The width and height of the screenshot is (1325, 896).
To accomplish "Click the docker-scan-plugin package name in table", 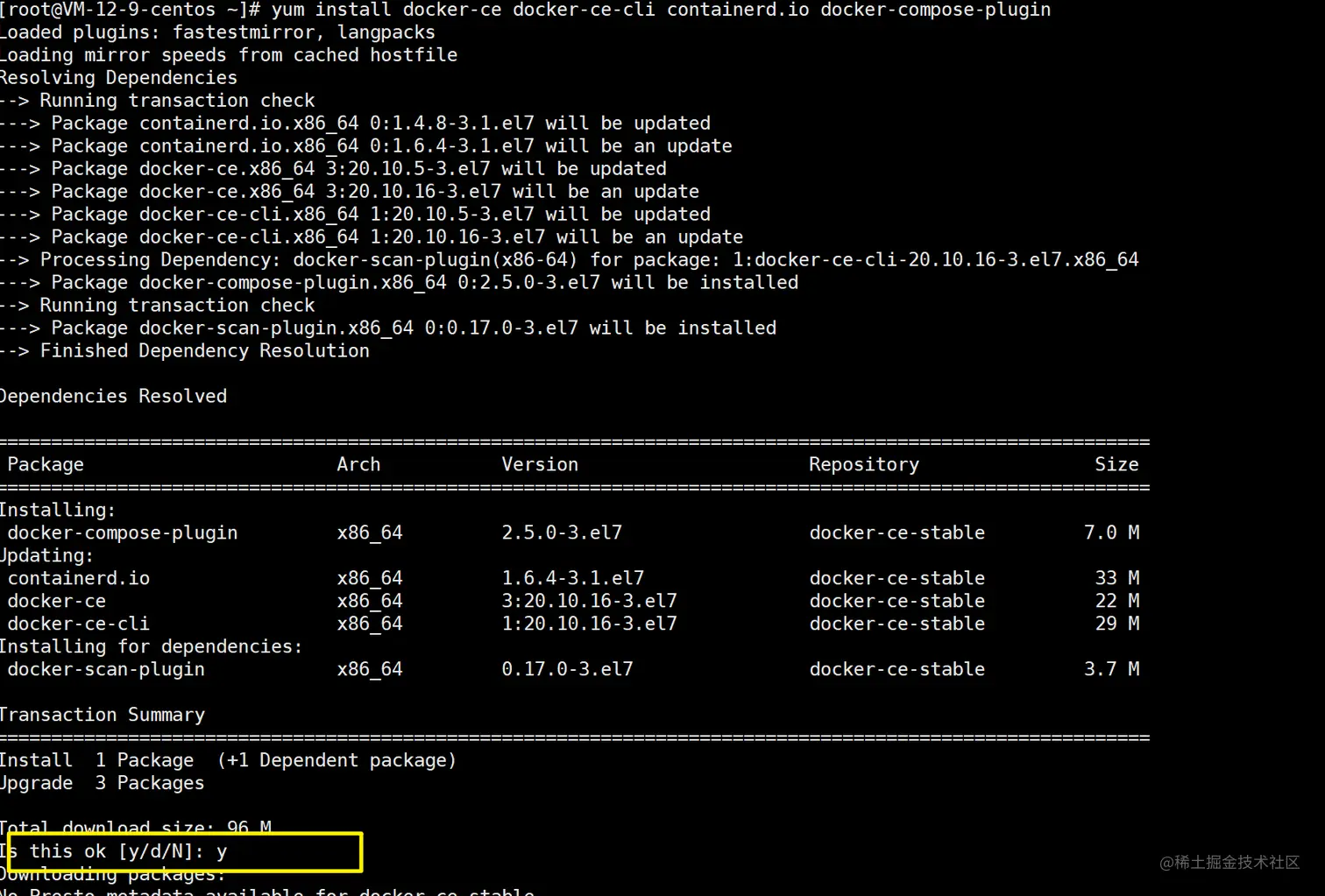I will point(106,670).
